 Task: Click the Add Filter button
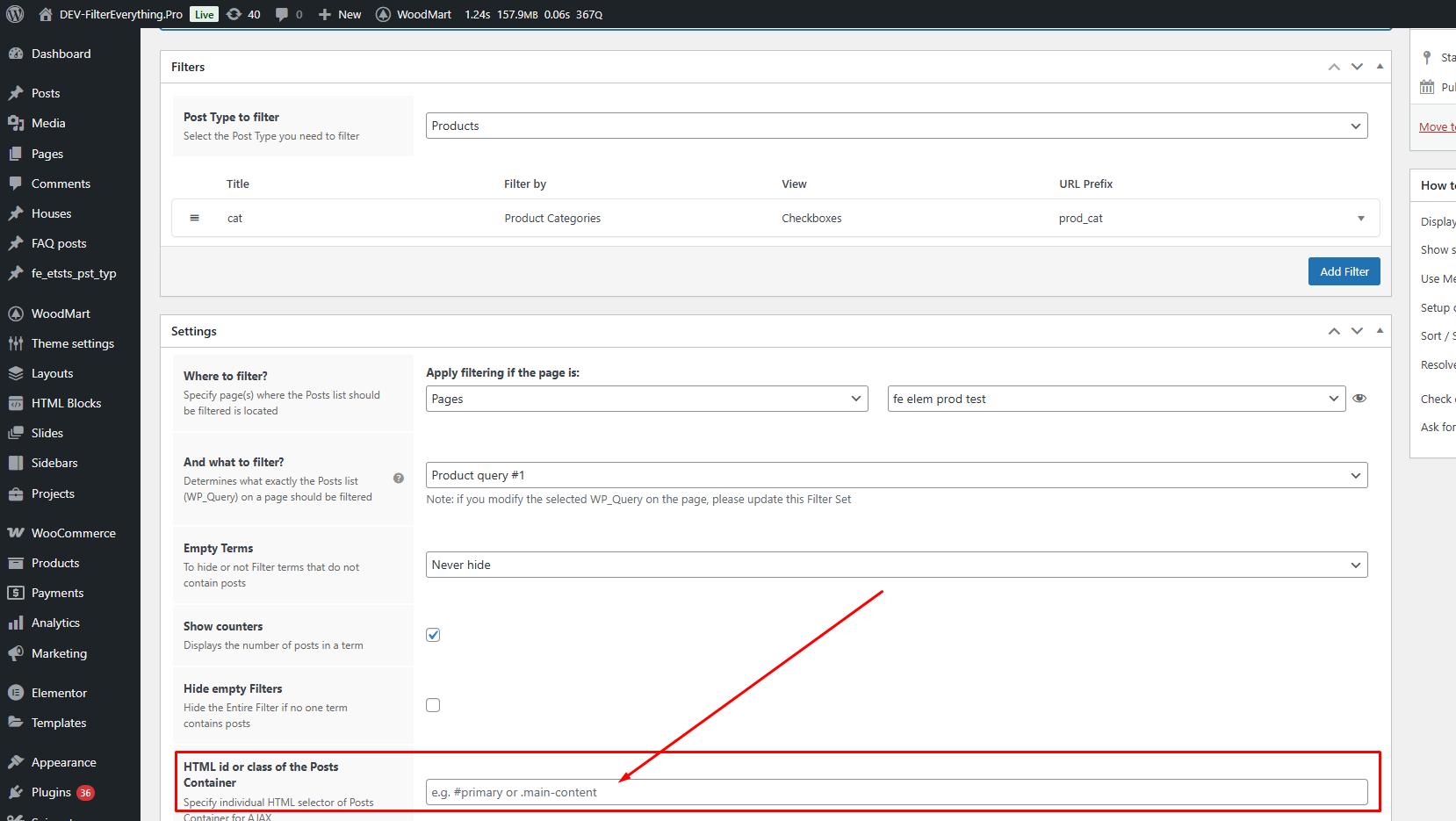tap(1344, 271)
